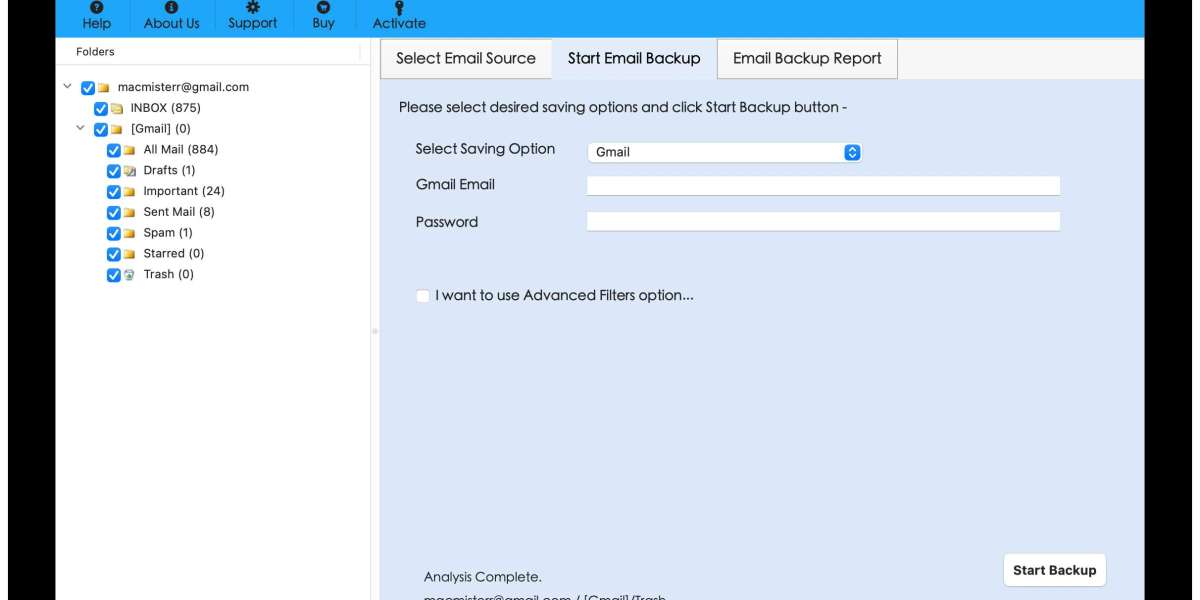Screen dimensions: 1200x600
Task: Collapse the macmisterr@gmail.com tree node
Action: pyautogui.click(x=68, y=87)
